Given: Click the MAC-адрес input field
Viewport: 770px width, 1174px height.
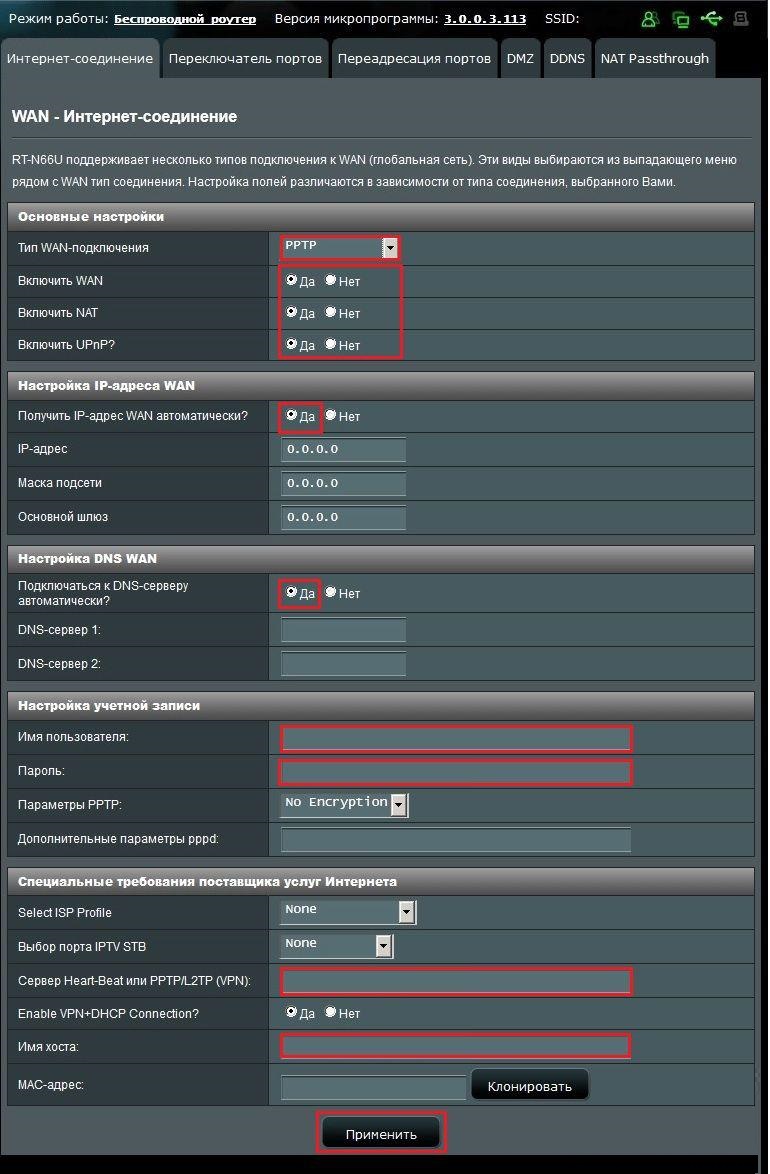Looking at the screenshot, I should (374, 1087).
